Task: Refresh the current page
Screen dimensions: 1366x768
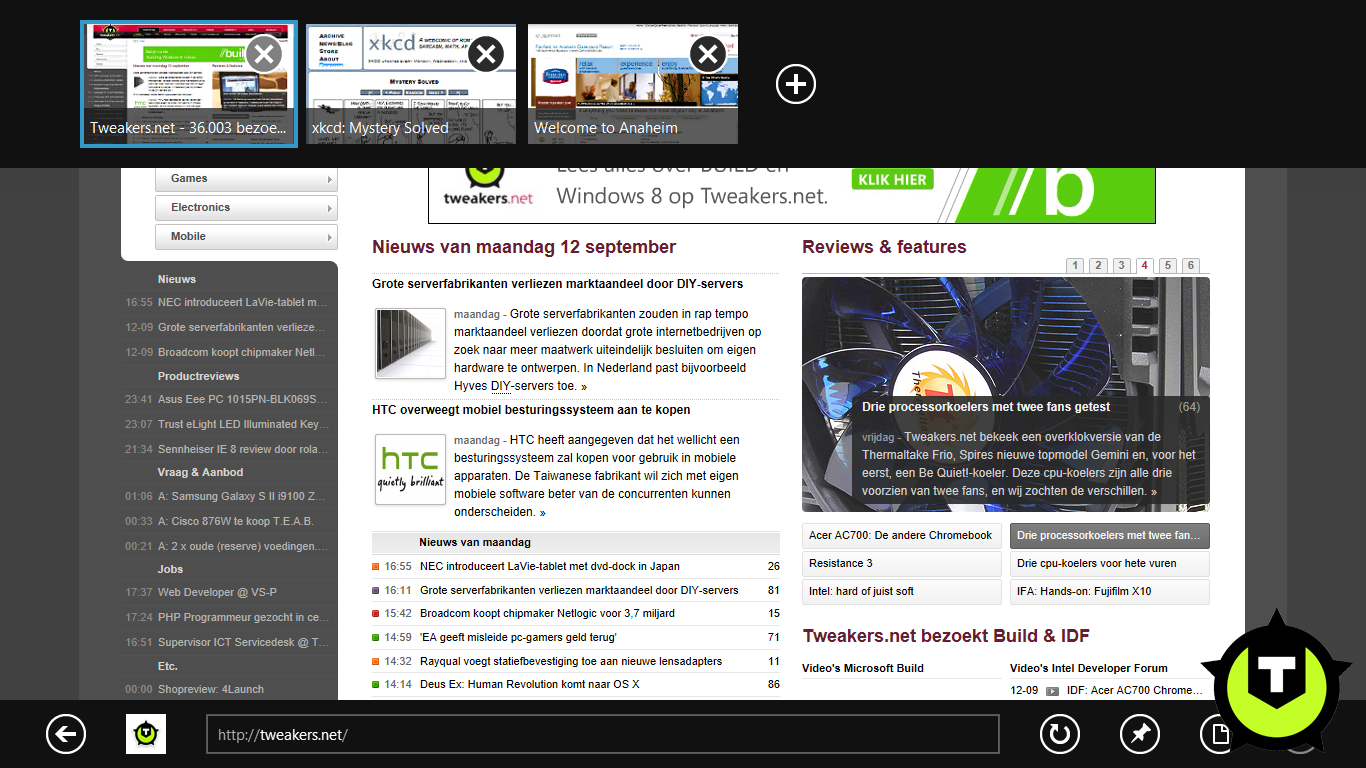Action: tap(1060, 735)
